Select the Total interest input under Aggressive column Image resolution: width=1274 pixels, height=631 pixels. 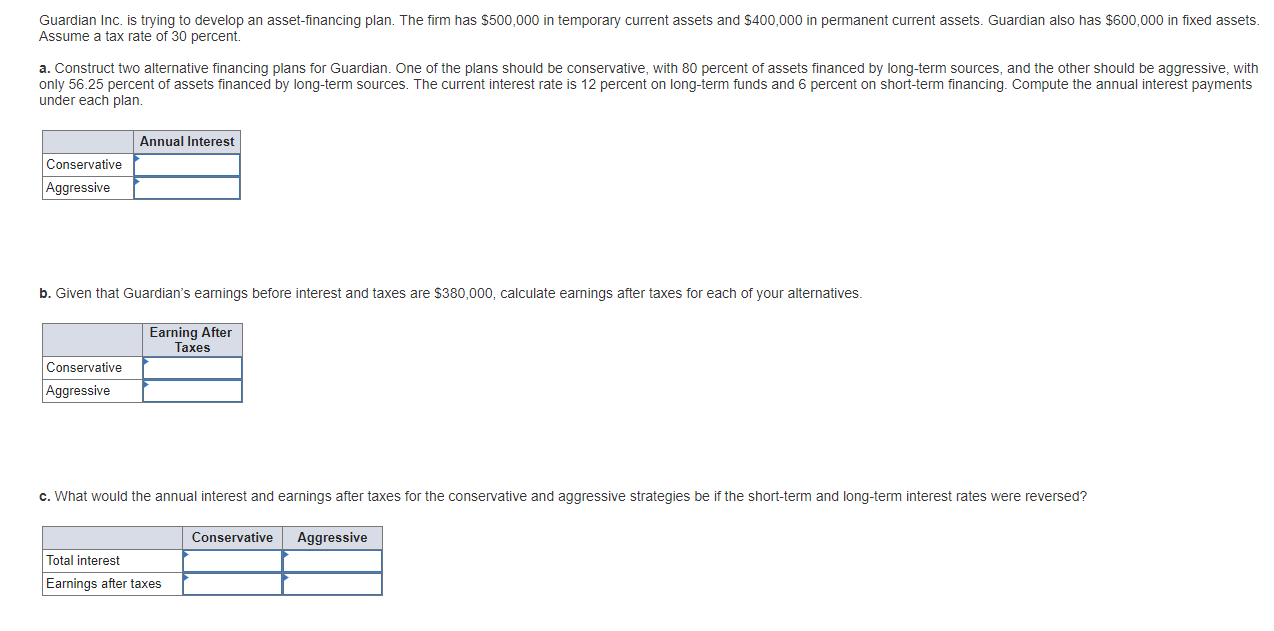tap(333, 560)
